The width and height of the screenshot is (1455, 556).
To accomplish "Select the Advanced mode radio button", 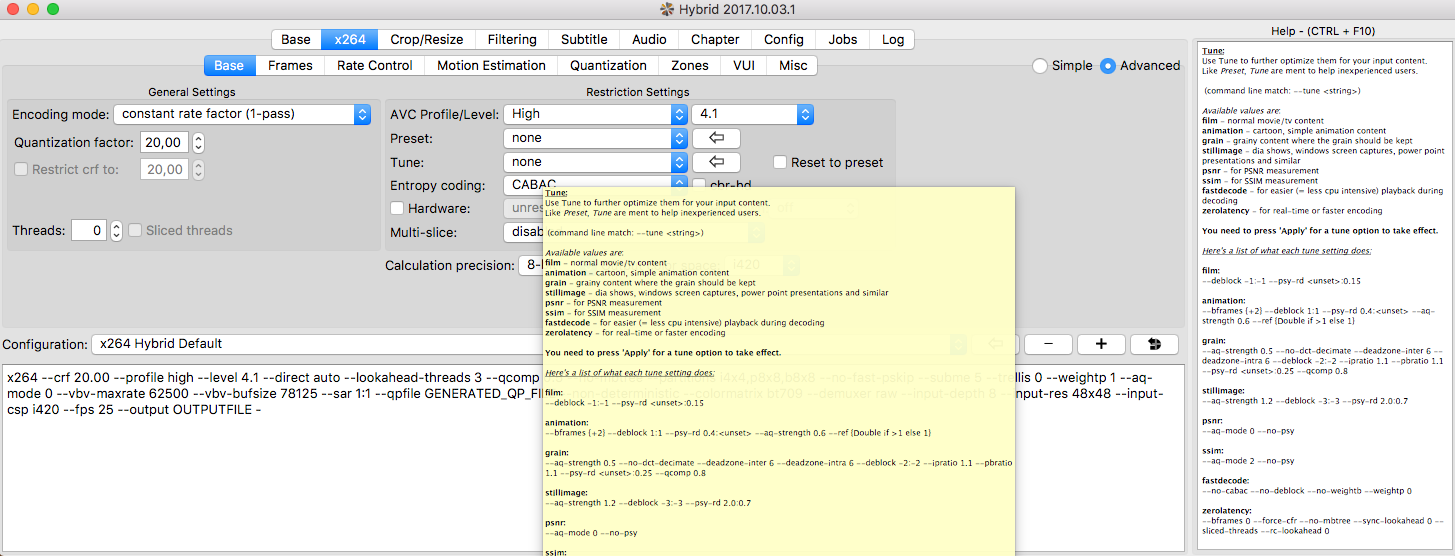I will (1108, 66).
